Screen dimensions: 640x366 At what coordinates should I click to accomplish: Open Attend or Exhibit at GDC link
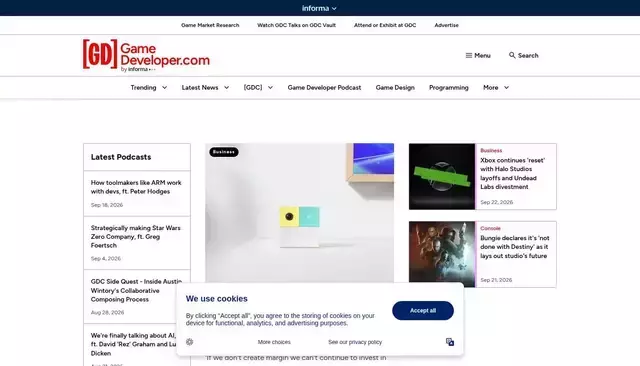385,25
